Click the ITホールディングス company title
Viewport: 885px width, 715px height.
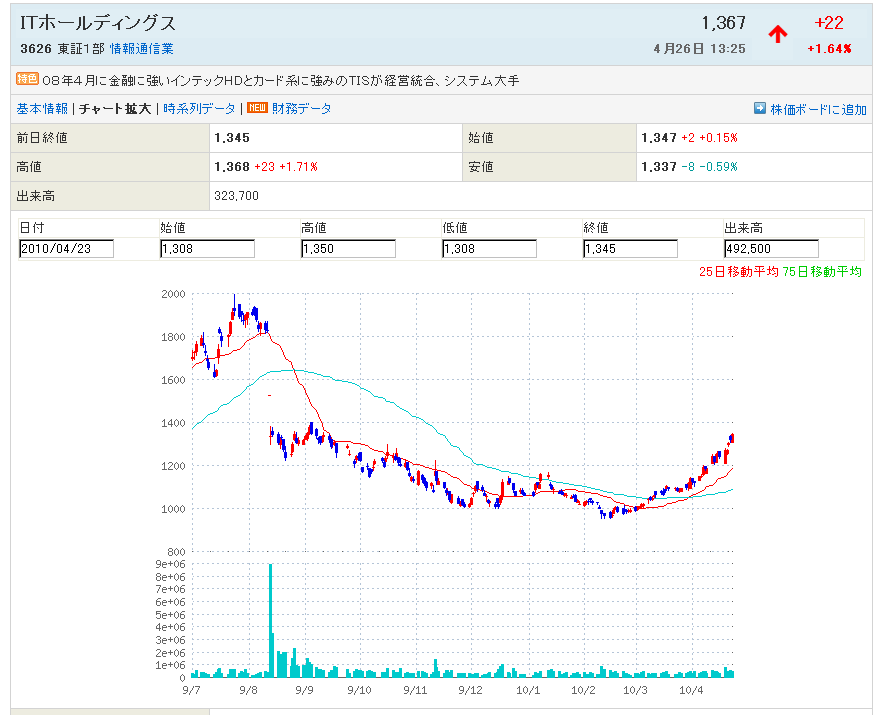(x=98, y=23)
